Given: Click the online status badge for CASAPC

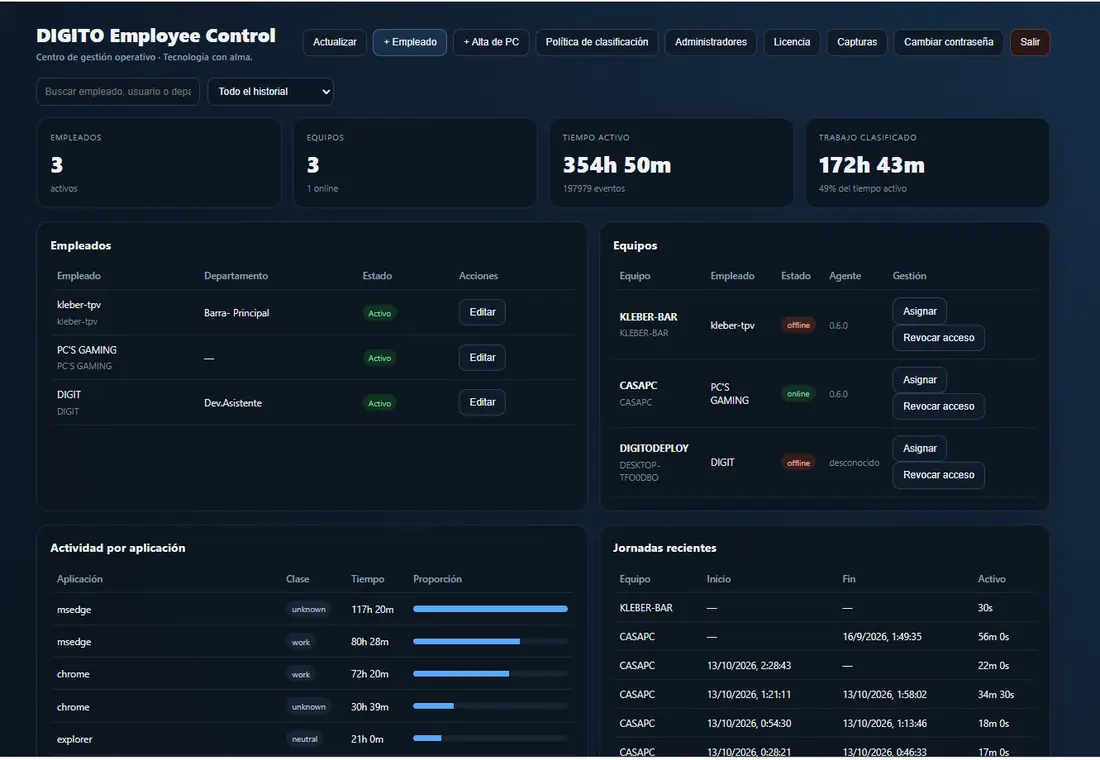Looking at the screenshot, I should click(x=798, y=394).
